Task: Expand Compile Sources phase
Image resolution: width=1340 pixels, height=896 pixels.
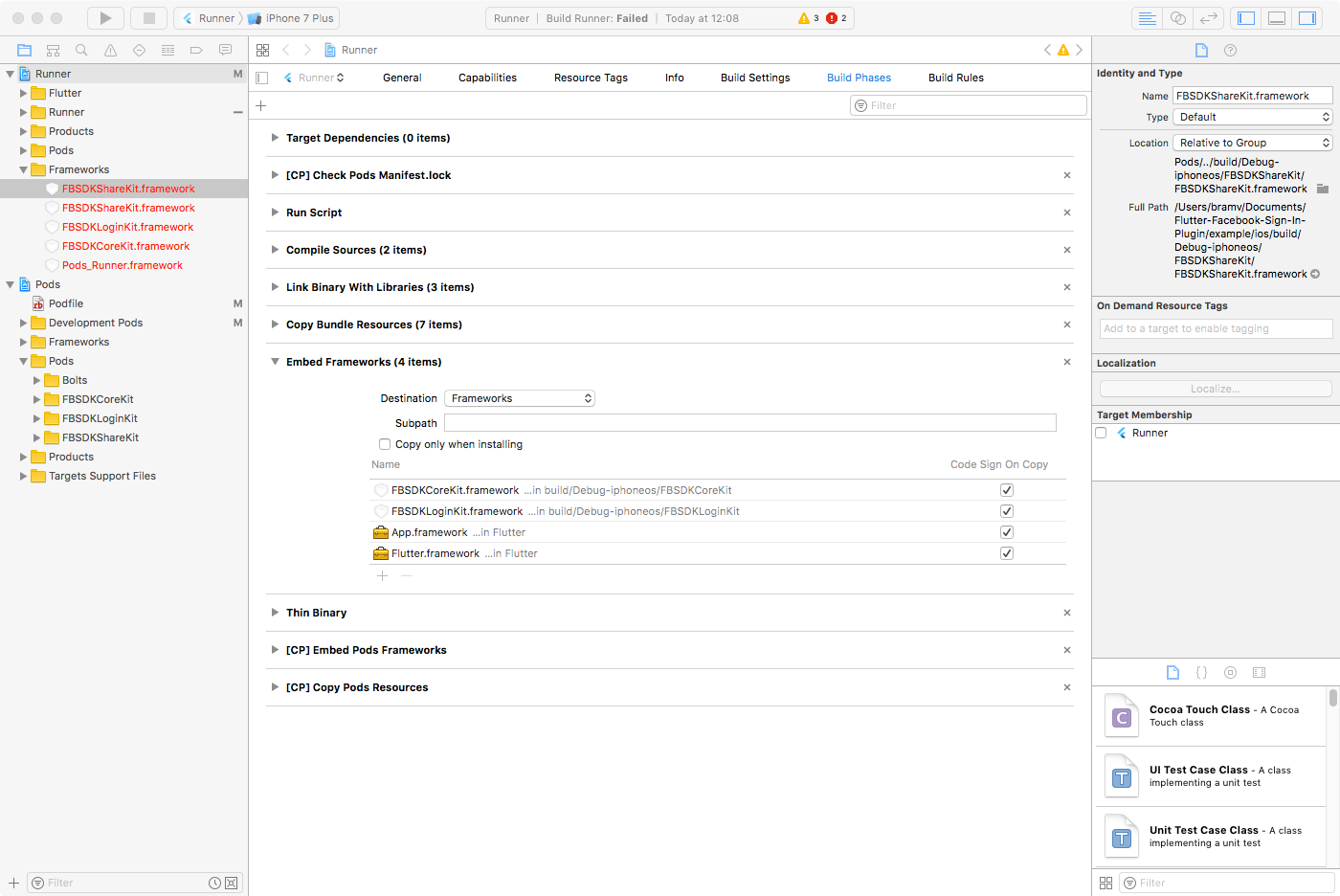Action: coord(275,250)
